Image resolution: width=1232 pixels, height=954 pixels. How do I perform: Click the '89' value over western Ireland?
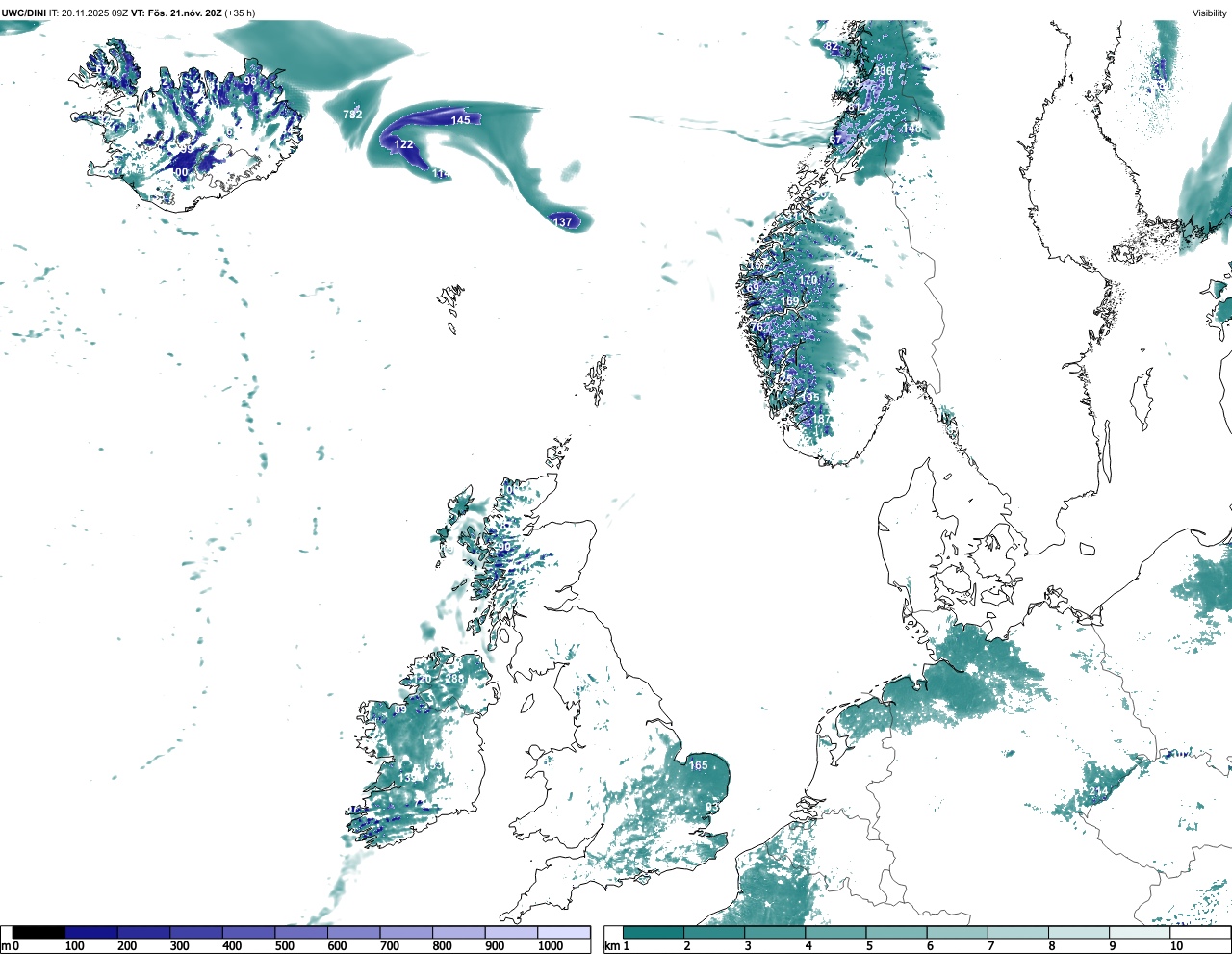(x=400, y=710)
